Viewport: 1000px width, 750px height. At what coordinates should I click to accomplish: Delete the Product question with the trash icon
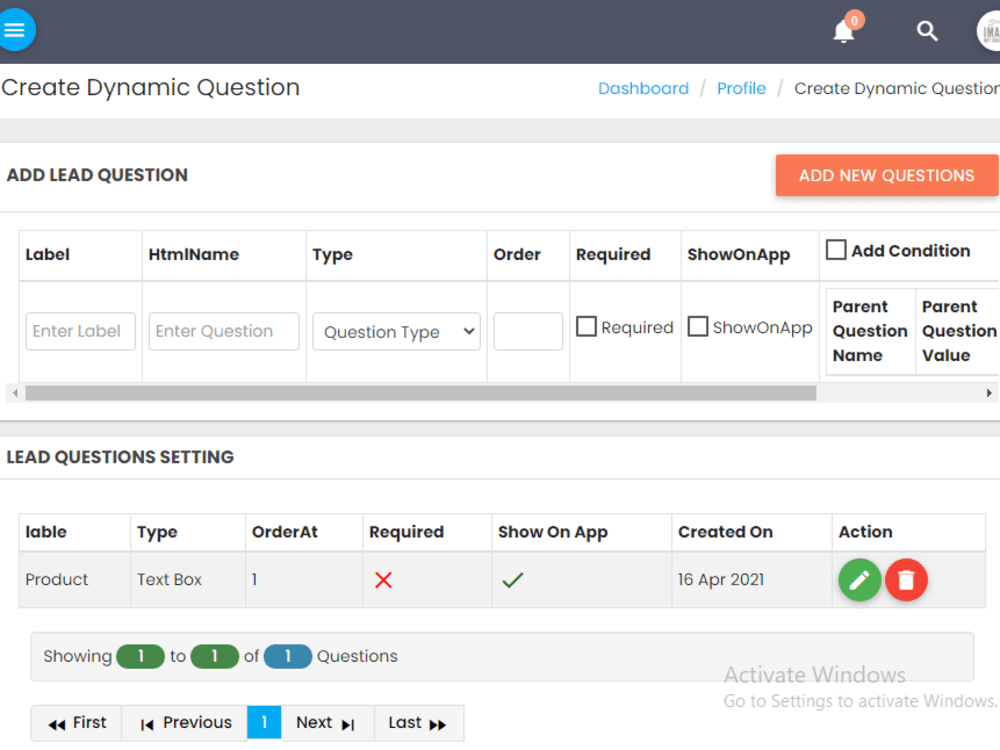906,580
